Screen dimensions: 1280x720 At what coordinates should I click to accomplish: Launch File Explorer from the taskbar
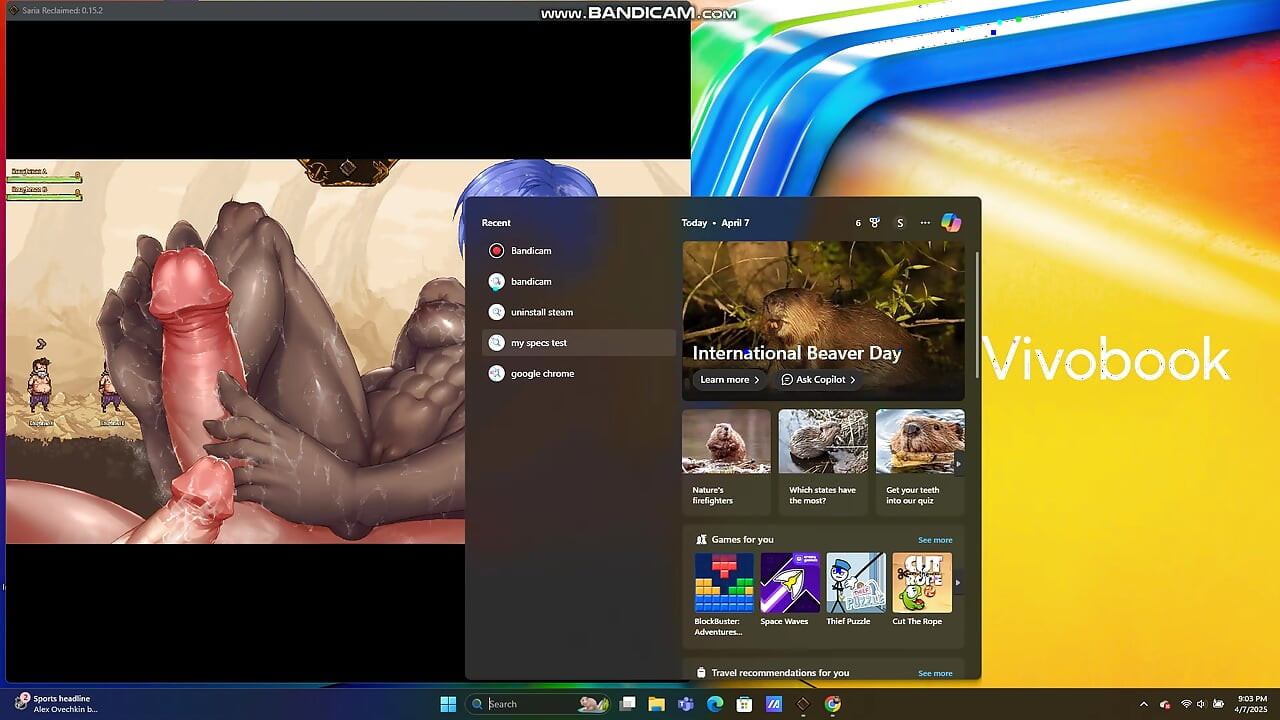coord(657,704)
